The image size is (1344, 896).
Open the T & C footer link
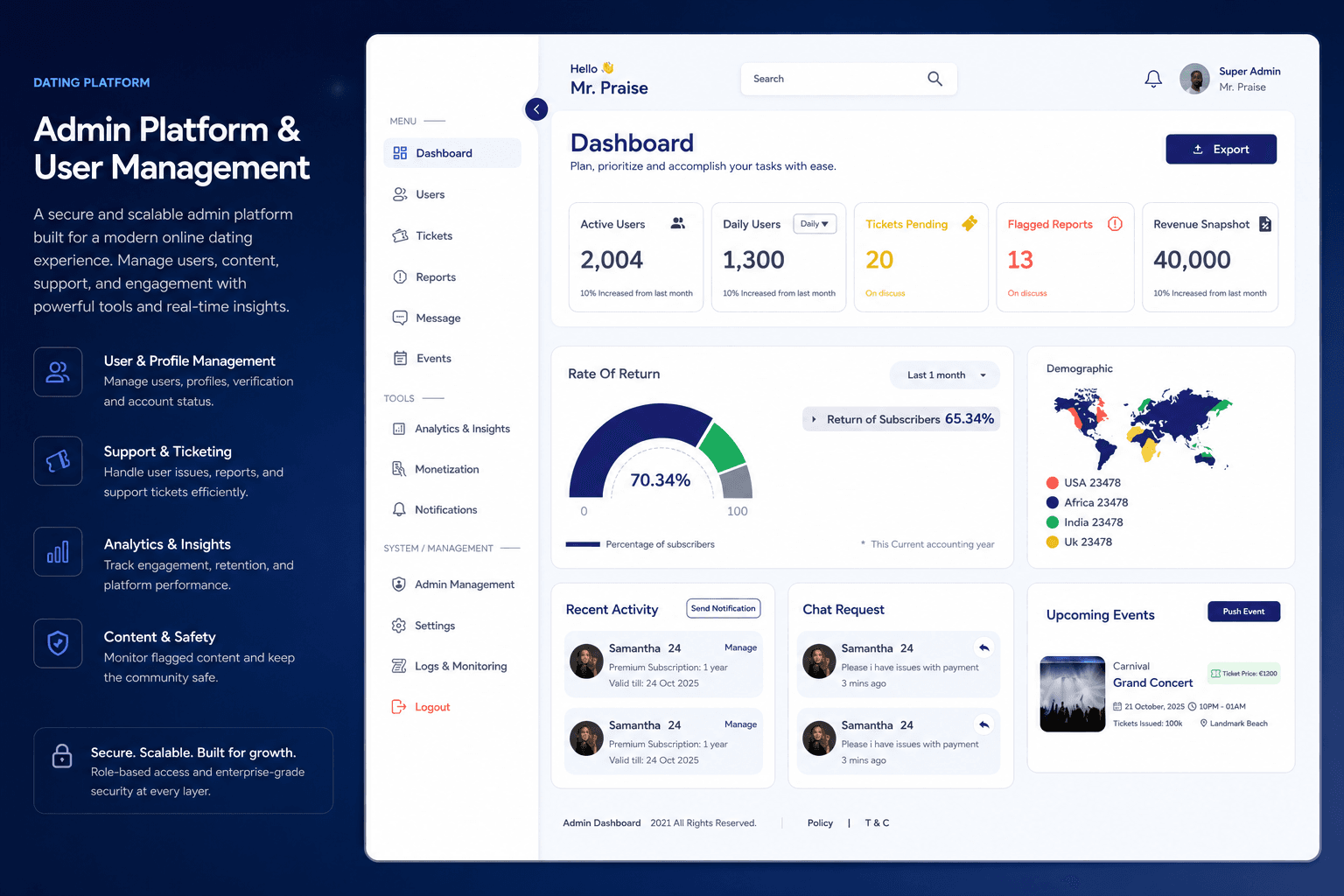(x=877, y=823)
